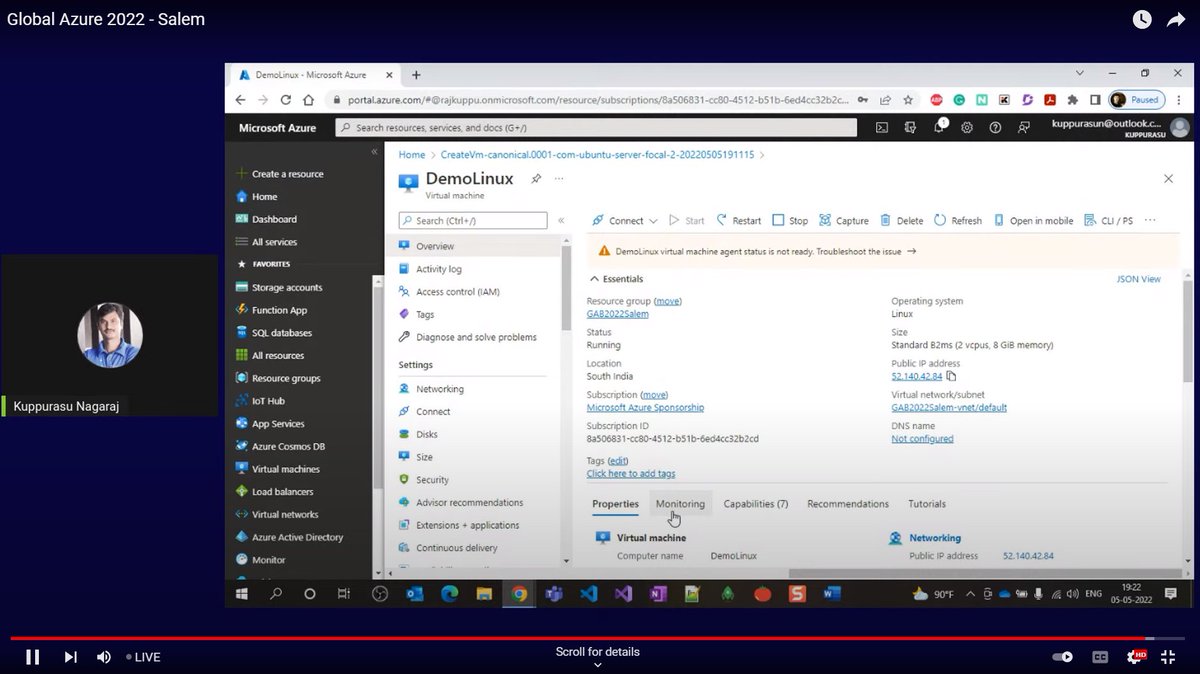Image resolution: width=1200 pixels, height=674 pixels.
Task: Click Capture in VM toolbar
Action: point(844,221)
